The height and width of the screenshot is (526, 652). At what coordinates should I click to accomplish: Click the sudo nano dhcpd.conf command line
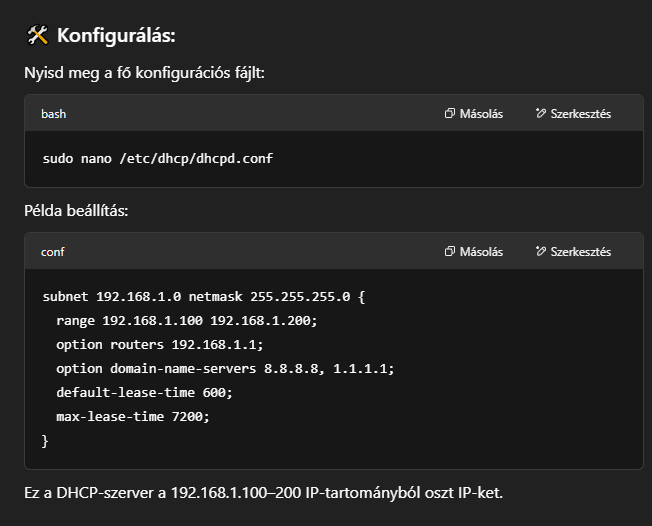coord(157,159)
